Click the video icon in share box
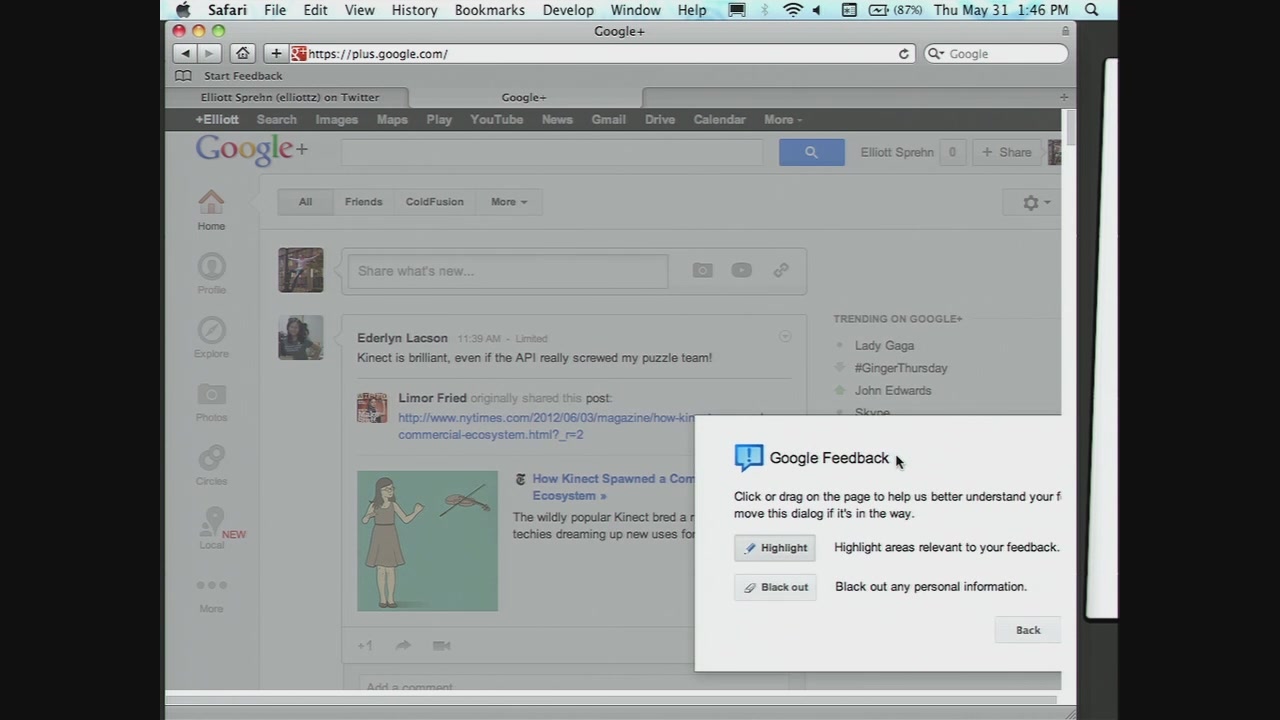Viewport: 1280px width, 720px height. click(741, 270)
